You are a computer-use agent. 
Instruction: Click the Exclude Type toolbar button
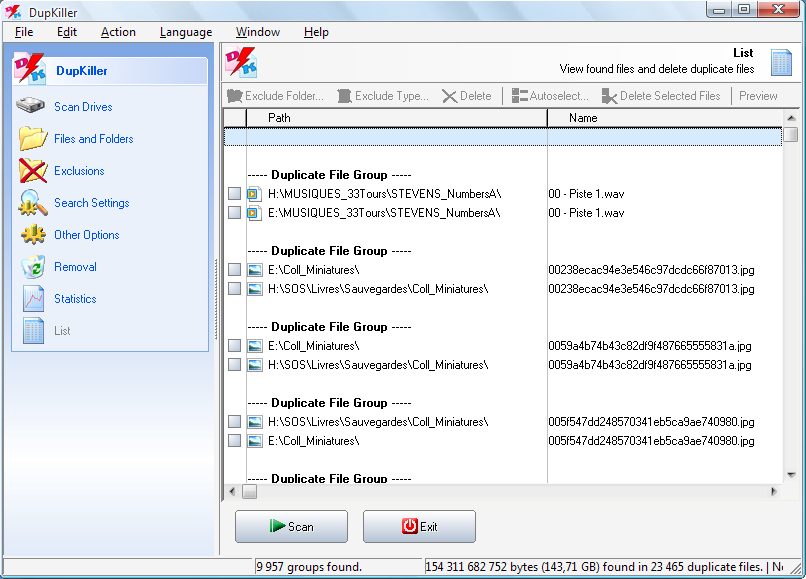click(383, 96)
